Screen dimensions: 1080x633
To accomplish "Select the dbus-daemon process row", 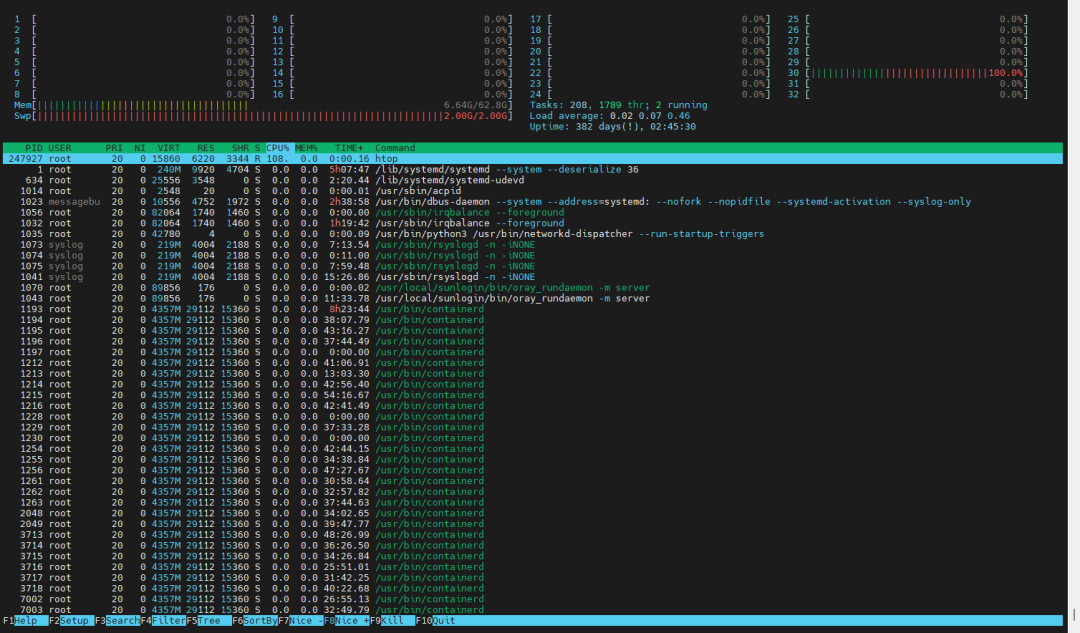I will click(532, 202).
